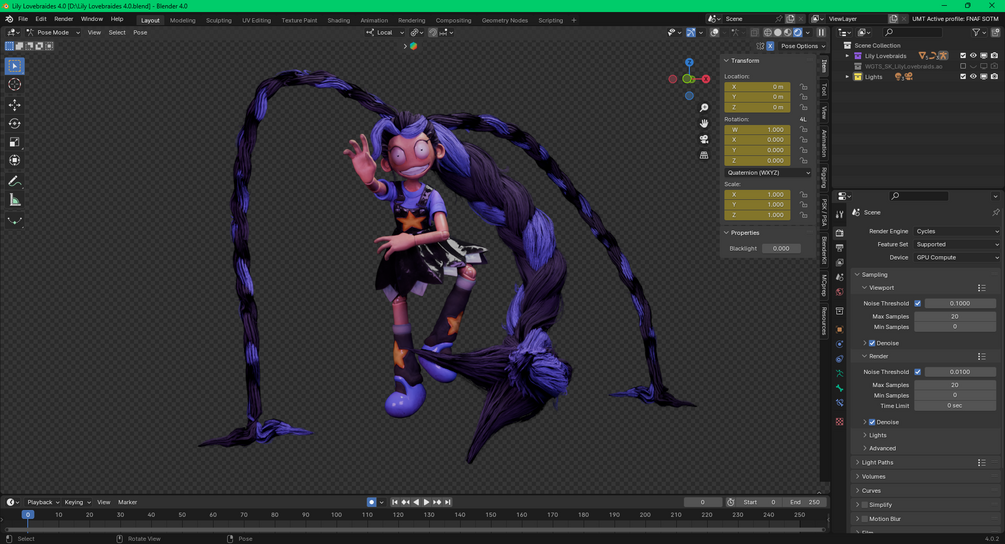Viewport: 1005px width, 544px height.
Task: Activate the Rotate tool
Action: coord(15,123)
